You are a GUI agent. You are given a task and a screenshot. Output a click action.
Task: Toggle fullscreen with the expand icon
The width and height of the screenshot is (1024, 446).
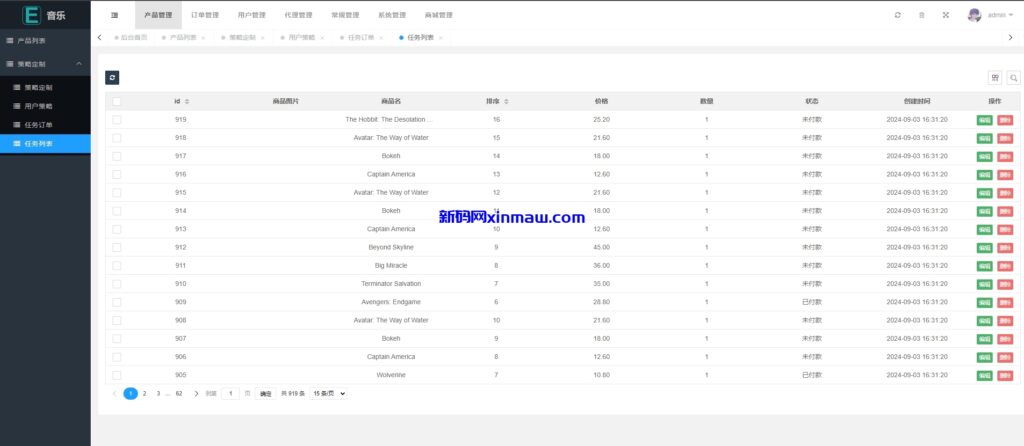tap(945, 15)
